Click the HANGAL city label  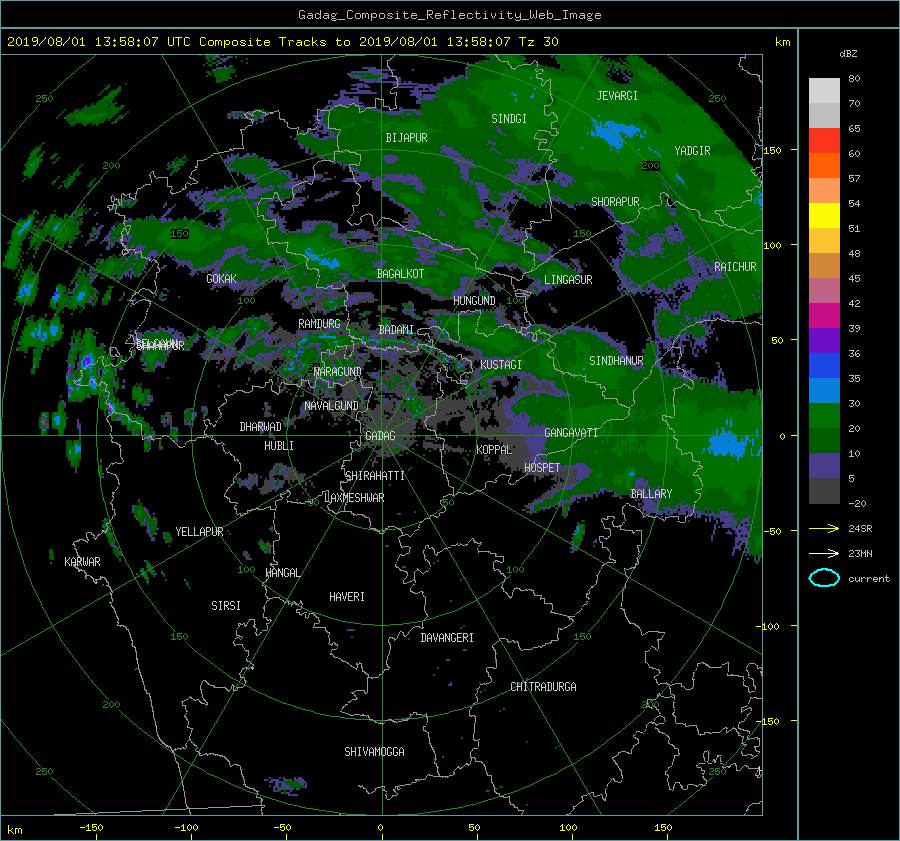[x=283, y=573]
